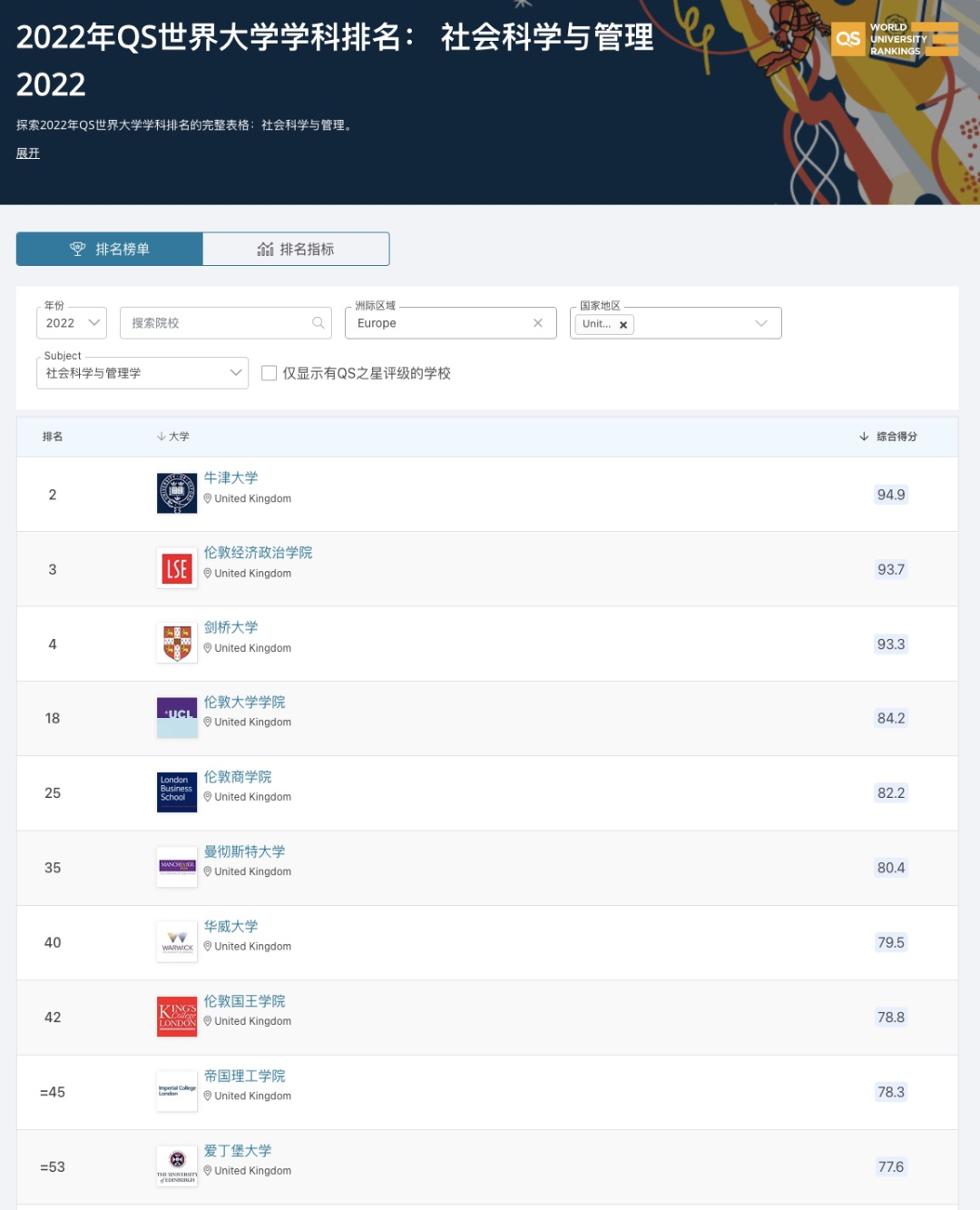The image size is (980, 1210).
Task: Click the location pin under 伦敦大学学院
Action: coord(208,722)
